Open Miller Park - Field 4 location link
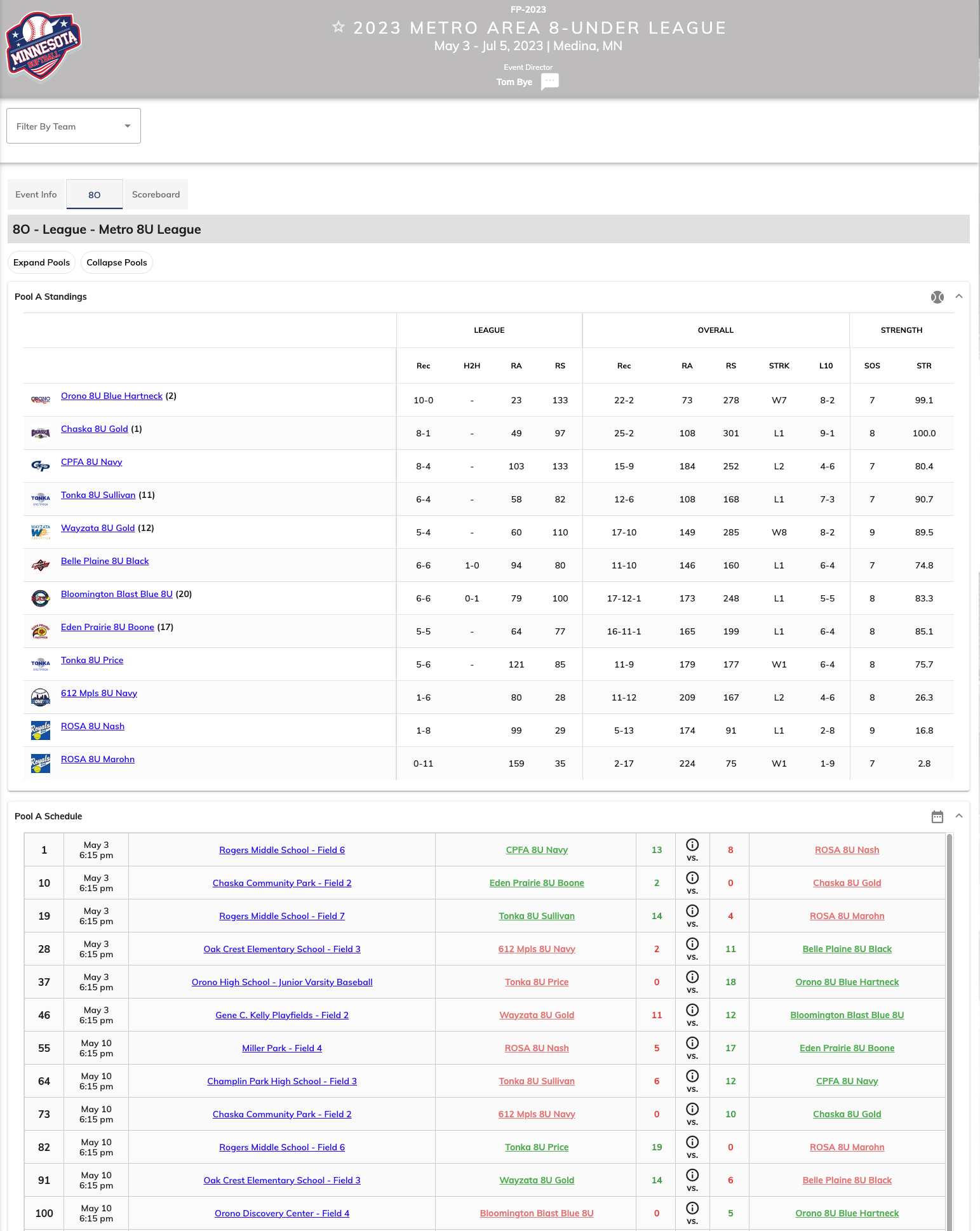Image resolution: width=980 pixels, height=1231 pixels. click(x=282, y=1048)
